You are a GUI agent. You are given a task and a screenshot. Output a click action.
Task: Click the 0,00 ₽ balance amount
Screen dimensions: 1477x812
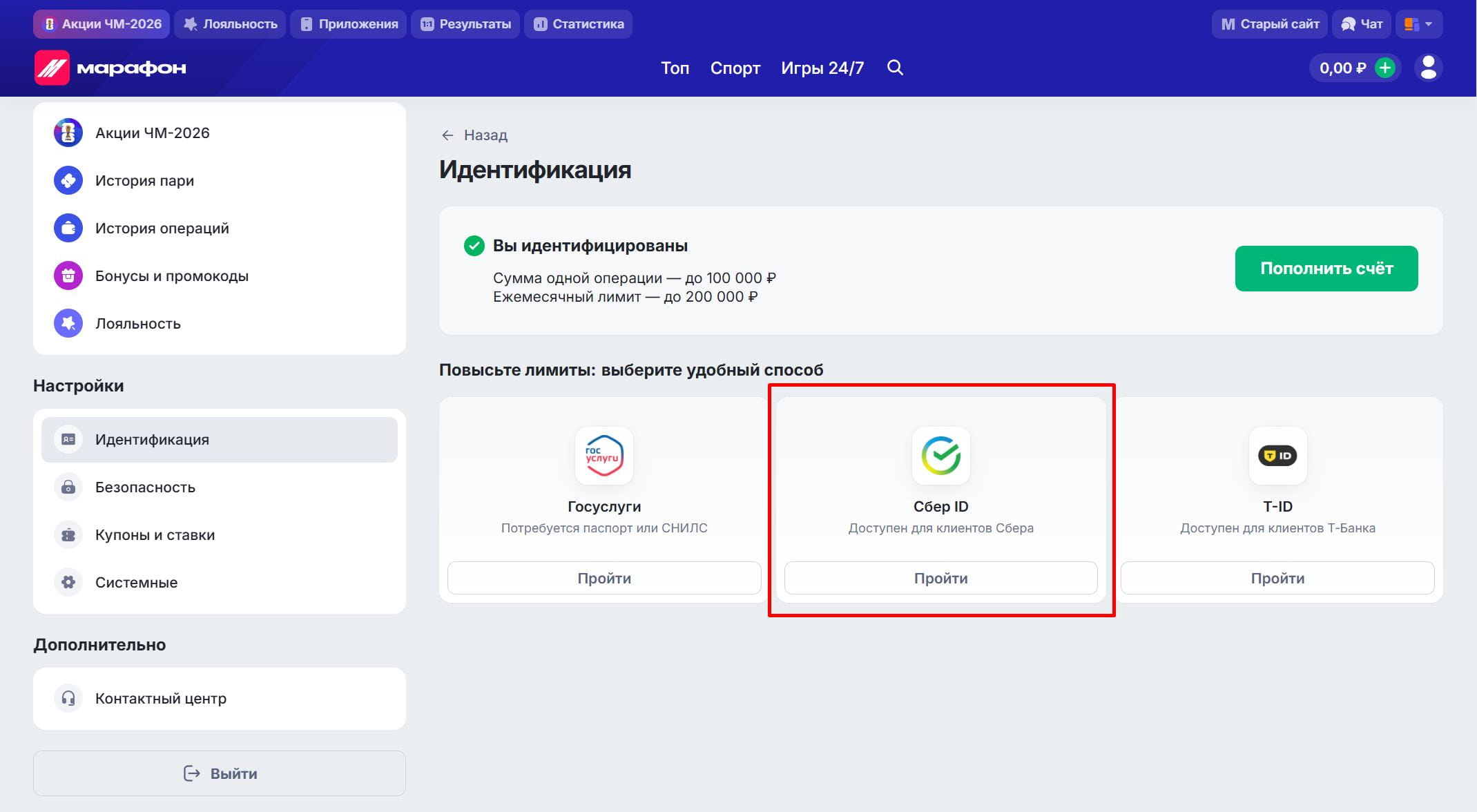(1342, 68)
